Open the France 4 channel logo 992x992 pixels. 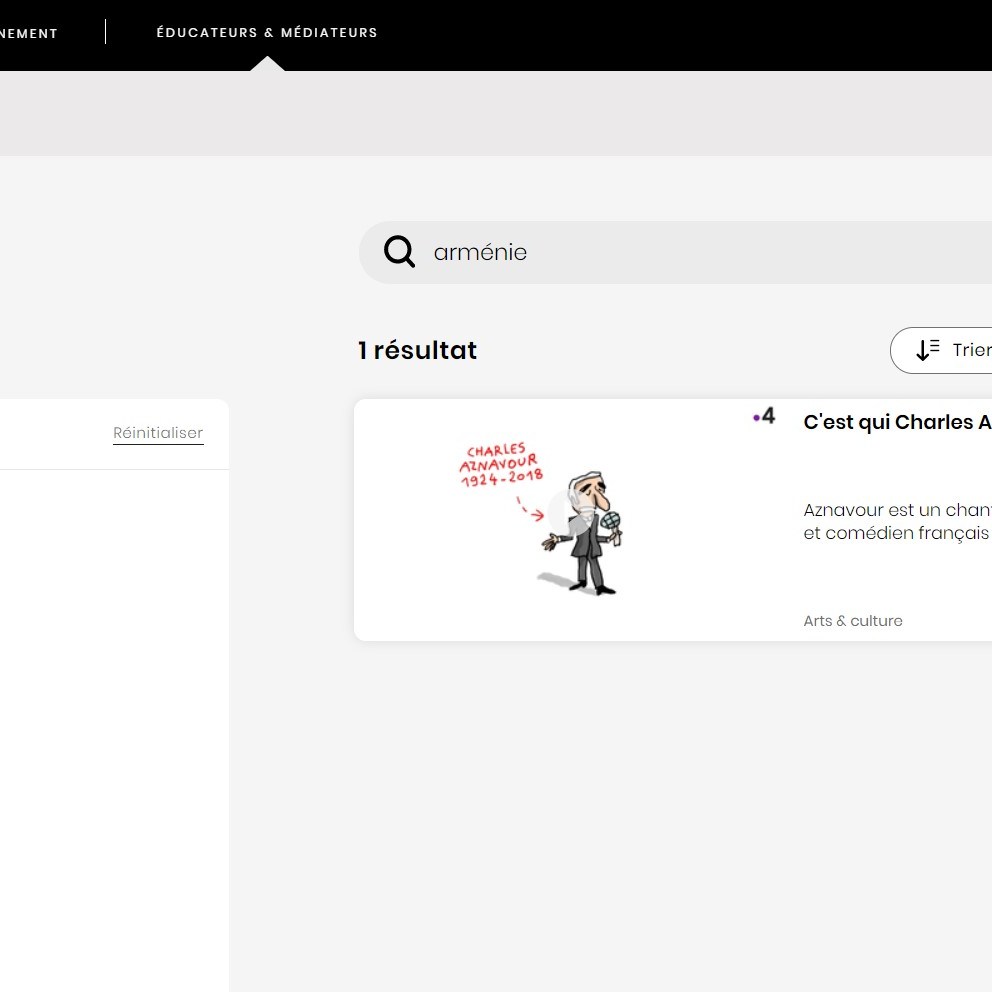pos(764,416)
